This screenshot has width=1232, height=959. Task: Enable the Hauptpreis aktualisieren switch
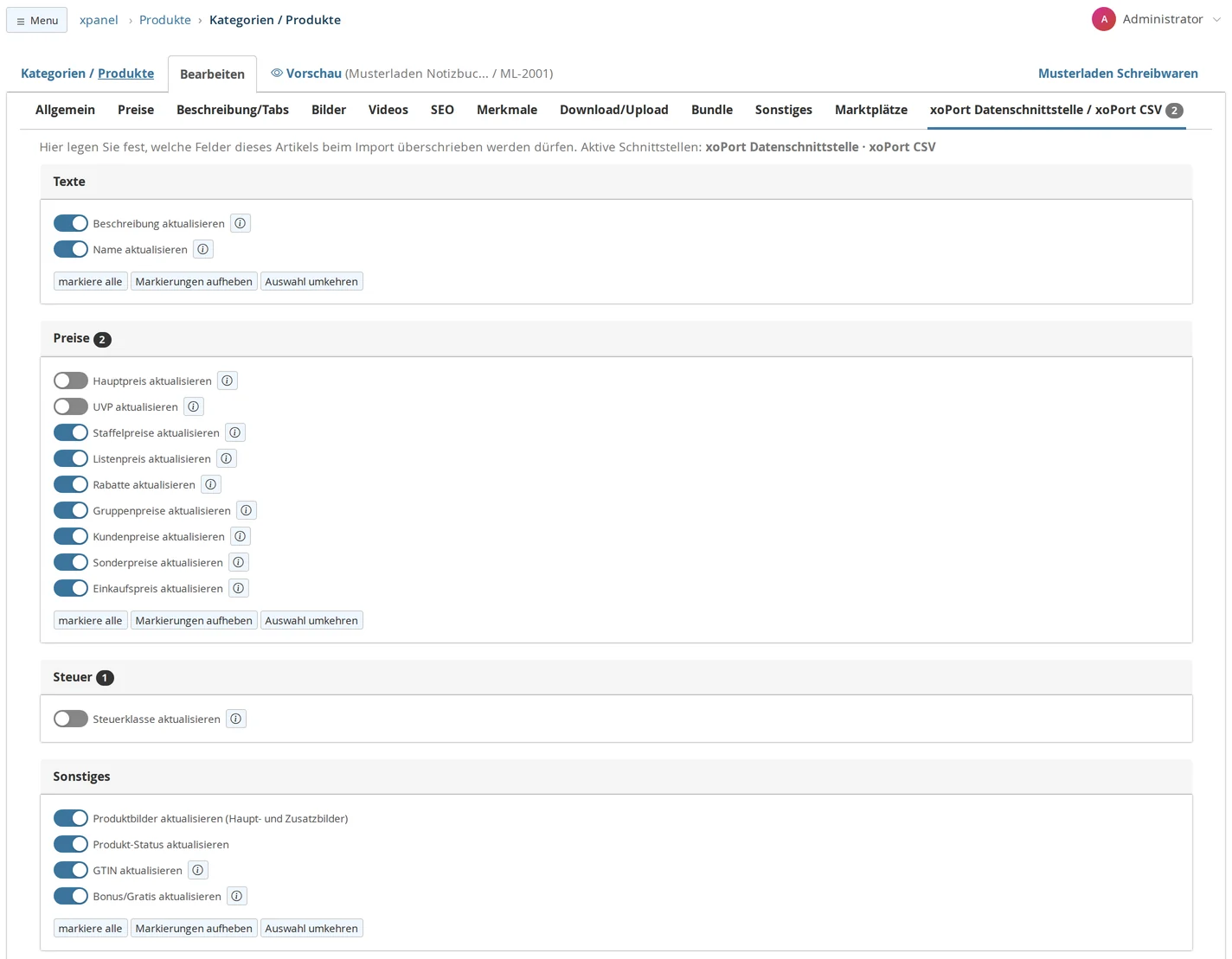[x=71, y=380]
